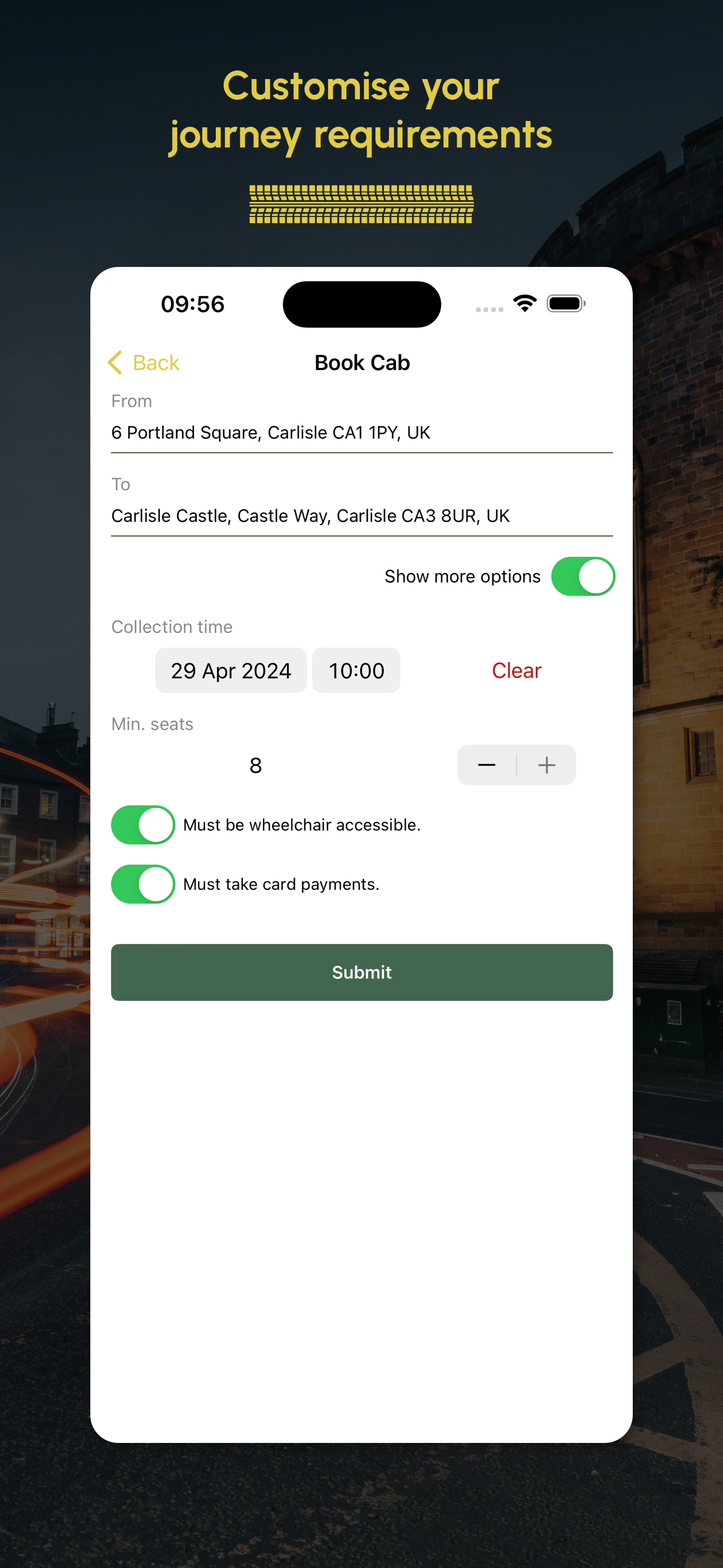Go back via the Back label
This screenshot has width=723, height=1568.
(x=156, y=363)
